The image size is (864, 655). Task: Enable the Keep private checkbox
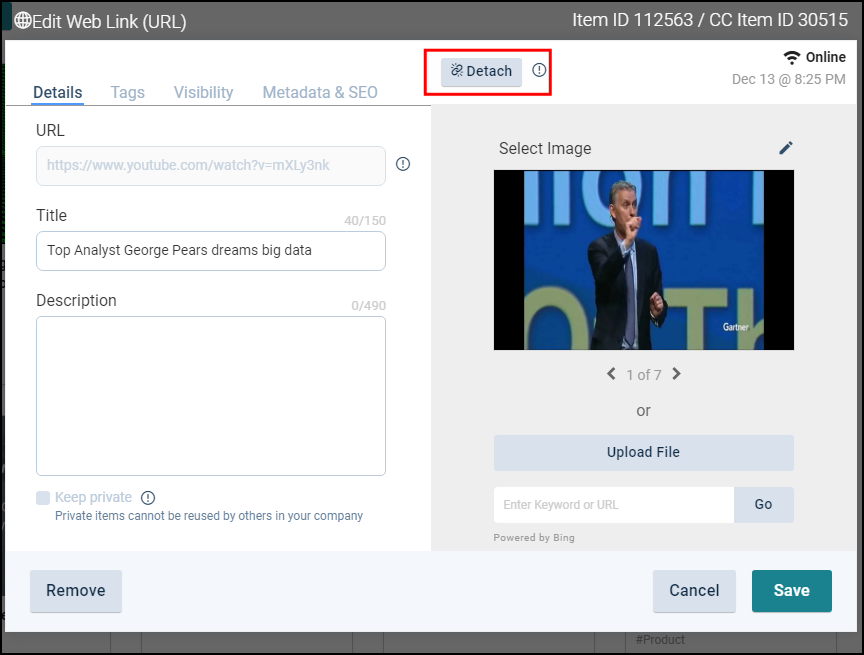[x=43, y=498]
